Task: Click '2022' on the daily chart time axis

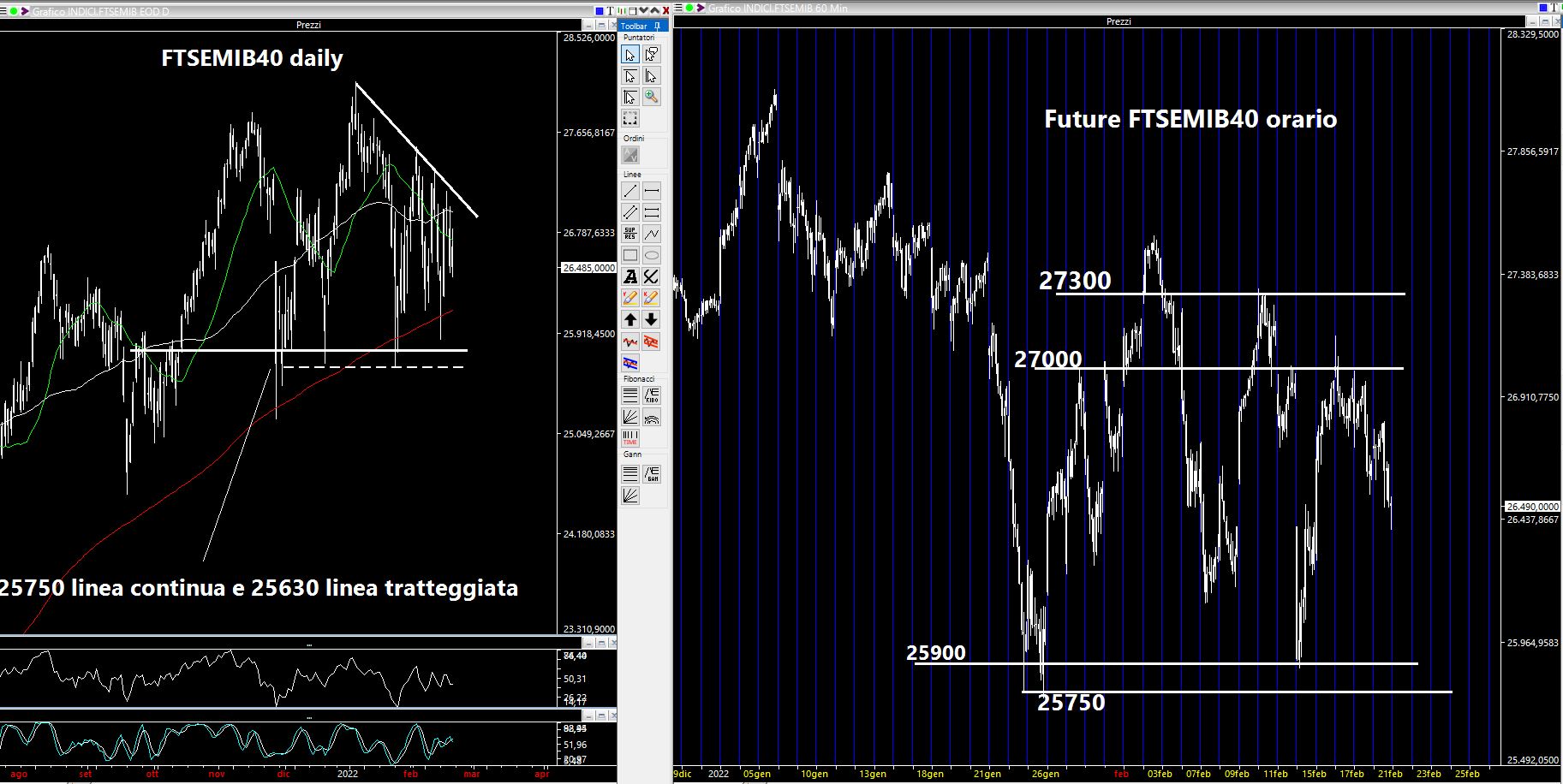Action: coord(348,774)
